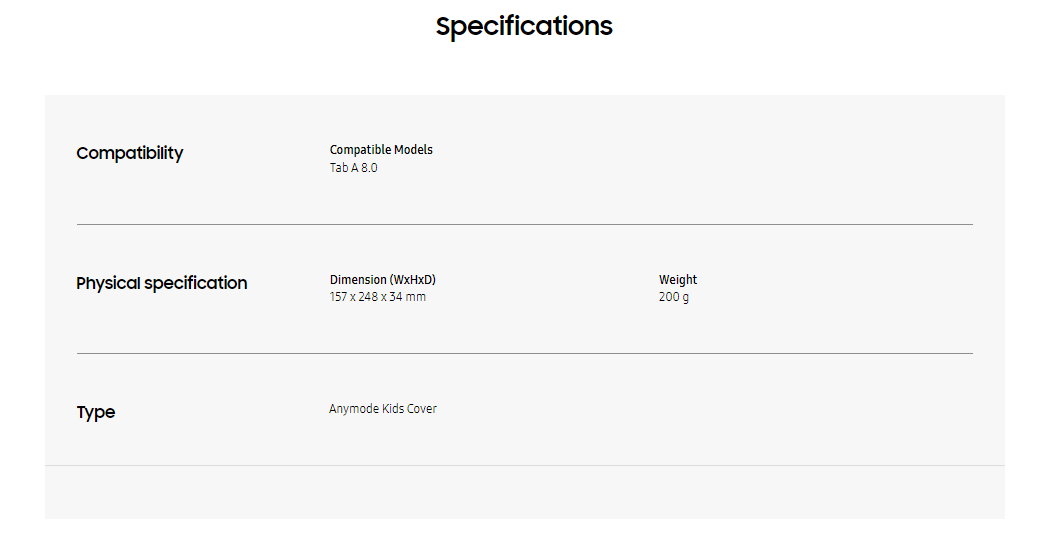This screenshot has width=1040, height=533.
Task: Click the 8.0 in the compatible model
Action: click(x=369, y=168)
